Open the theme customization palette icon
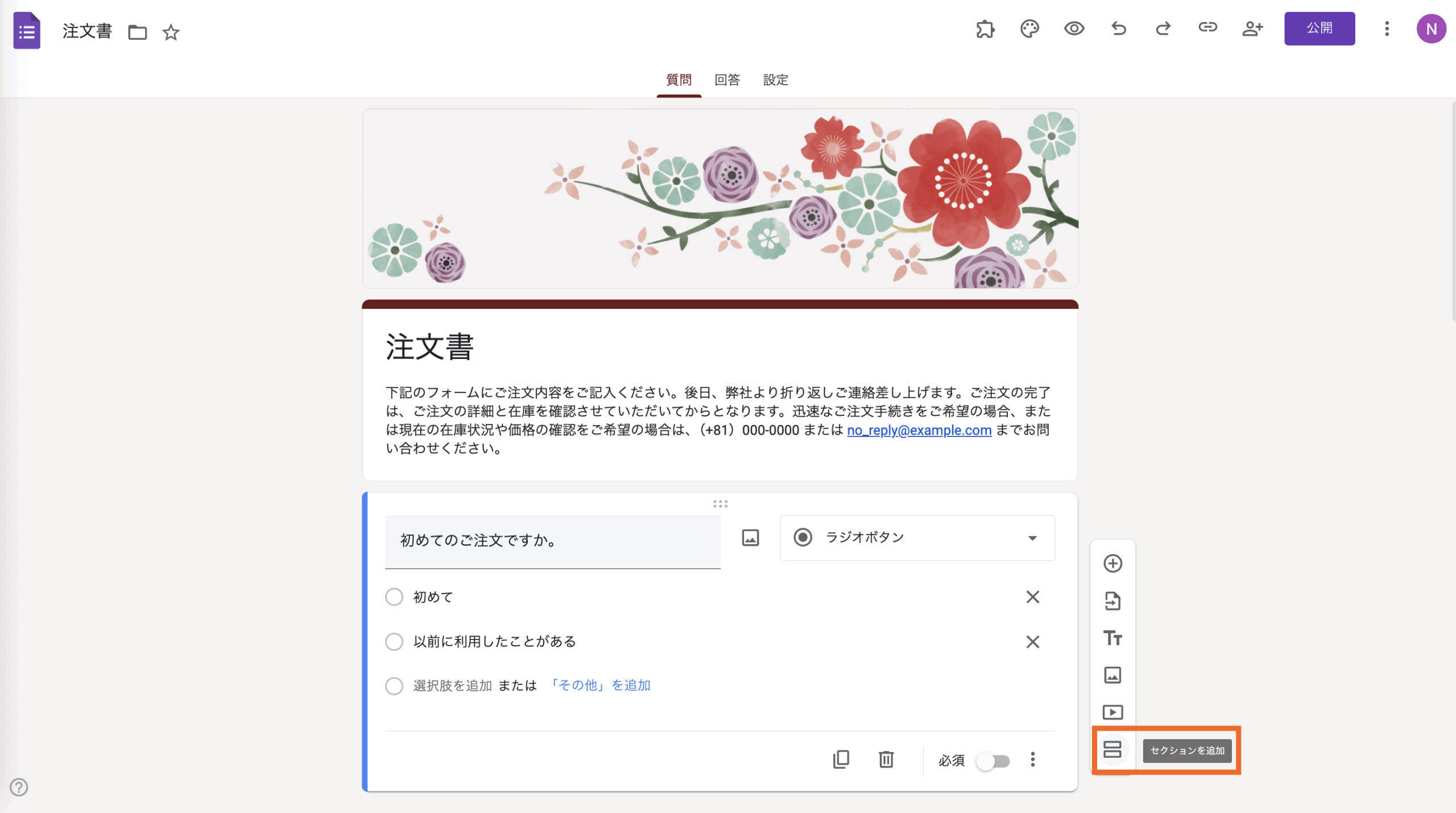The width and height of the screenshot is (1456, 813). pyautogui.click(x=1029, y=28)
